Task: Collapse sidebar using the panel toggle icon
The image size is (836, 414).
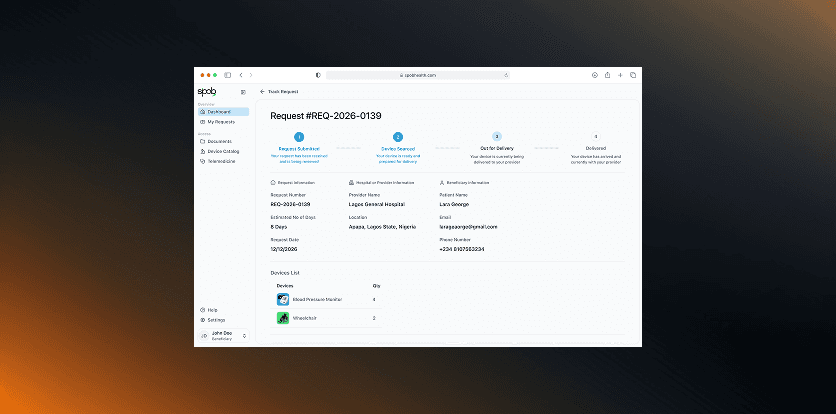Action: pyautogui.click(x=243, y=92)
